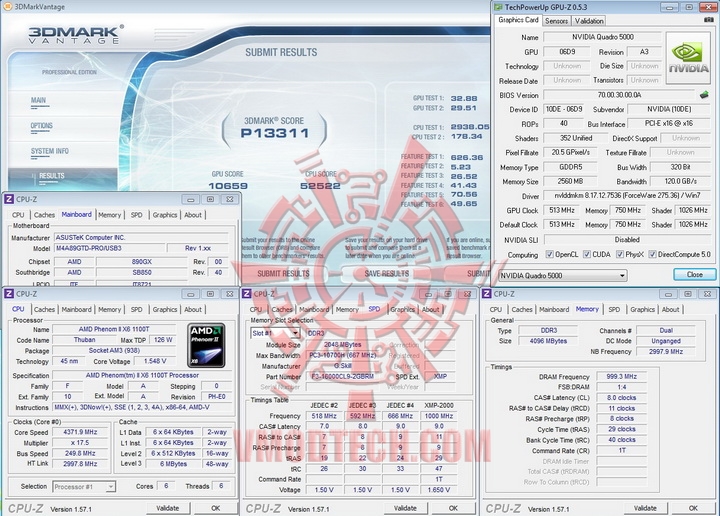Click Validate in the CPU-Z CPU window
Screen dimensions: 720x516
168,508
